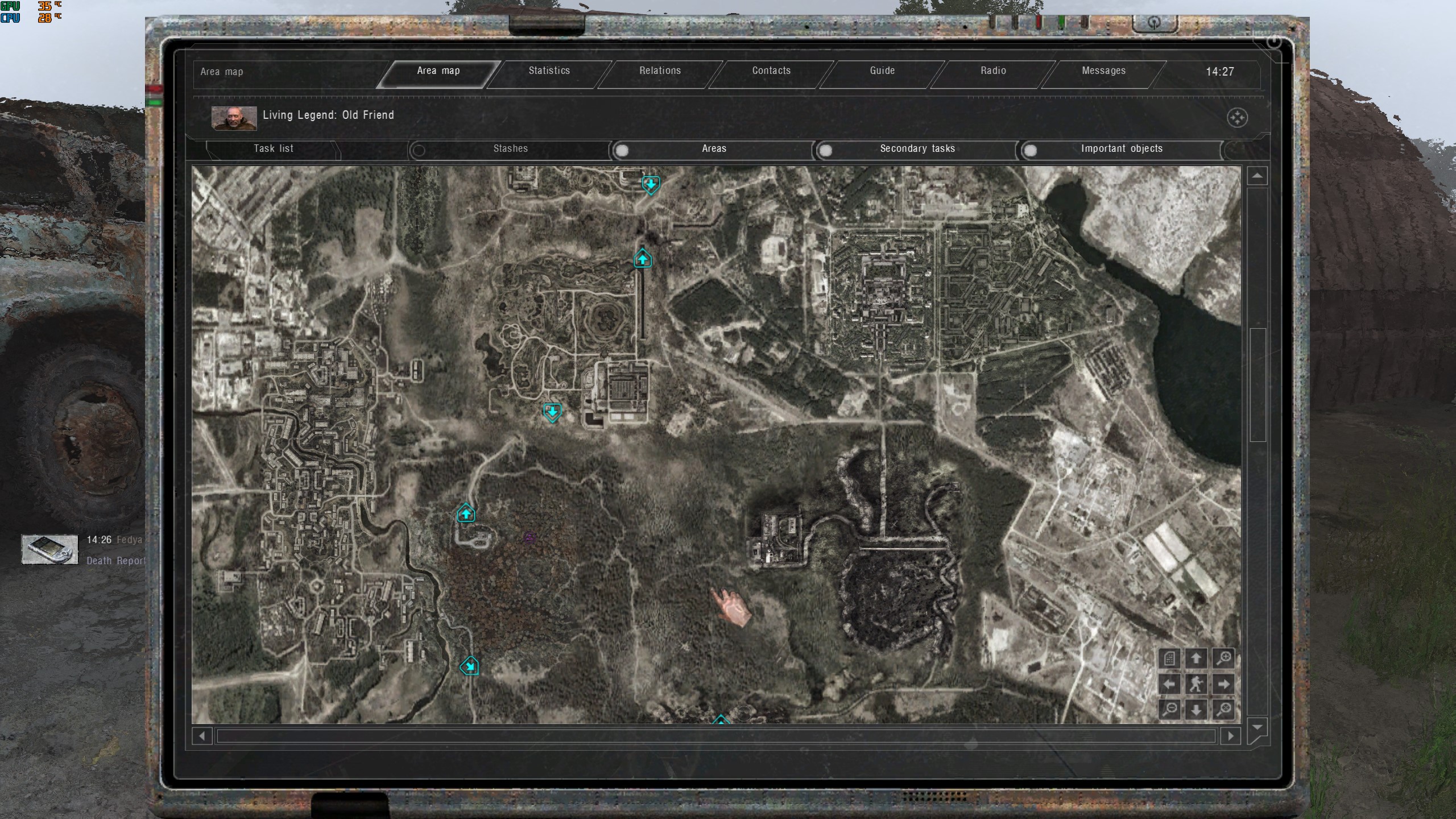Switch to the Statistics tab
Image resolution: width=1456 pixels, height=819 pixels.
click(x=549, y=71)
